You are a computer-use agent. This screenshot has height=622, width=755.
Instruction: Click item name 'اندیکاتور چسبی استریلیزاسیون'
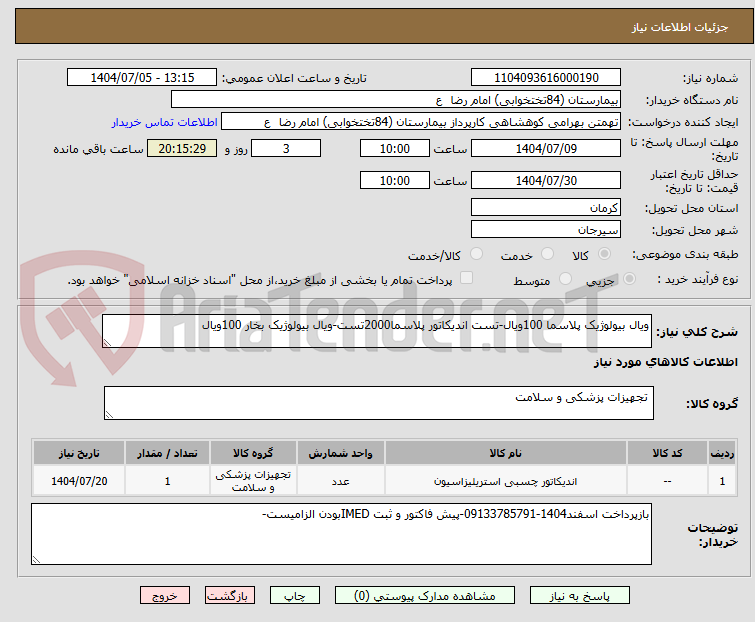(506, 481)
